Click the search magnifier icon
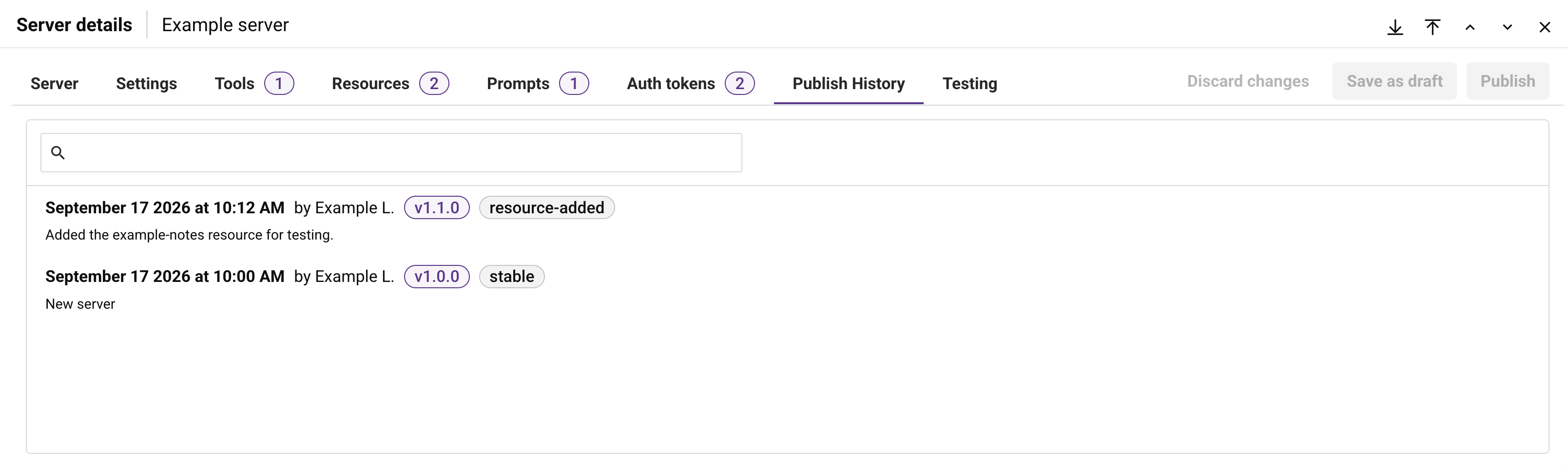The image size is (1568, 466). click(x=58, y=153)
